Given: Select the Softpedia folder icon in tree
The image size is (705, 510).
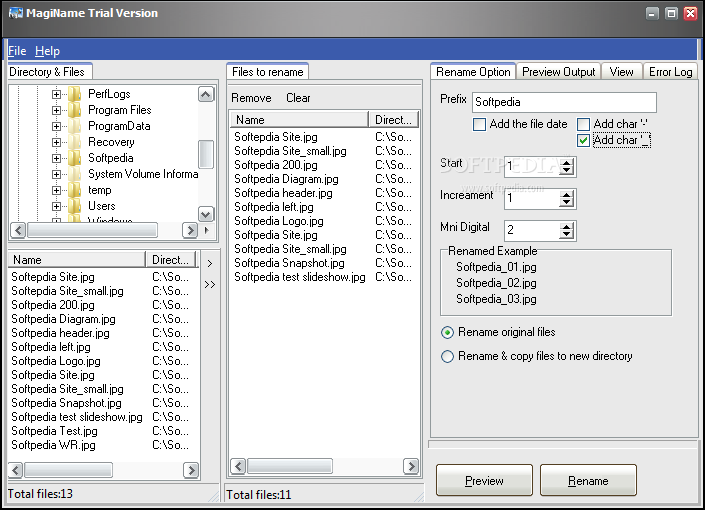Looking at the screenshot, I should tap(75, 158).
